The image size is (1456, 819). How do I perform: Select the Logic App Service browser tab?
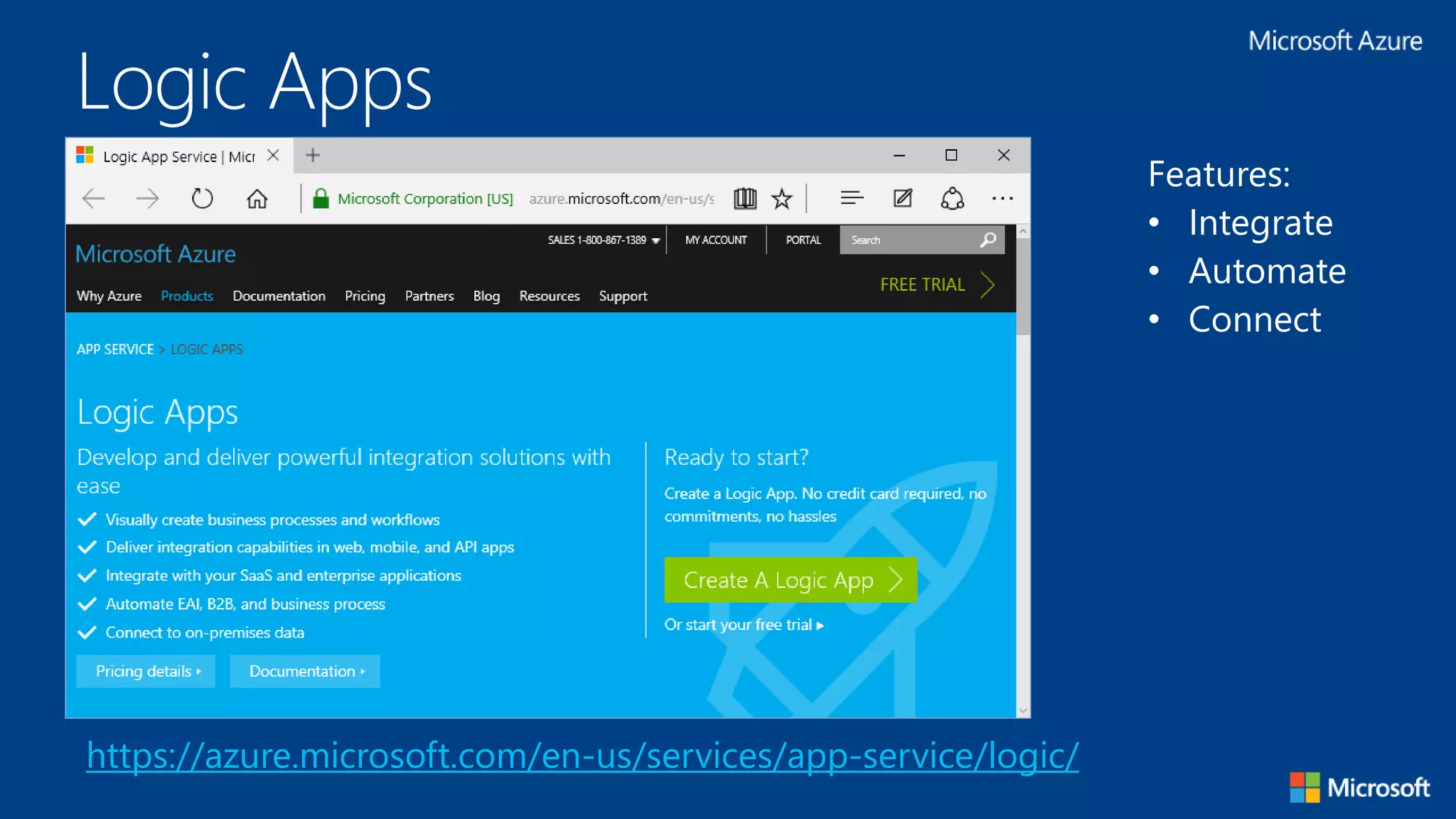click(179, 156)
